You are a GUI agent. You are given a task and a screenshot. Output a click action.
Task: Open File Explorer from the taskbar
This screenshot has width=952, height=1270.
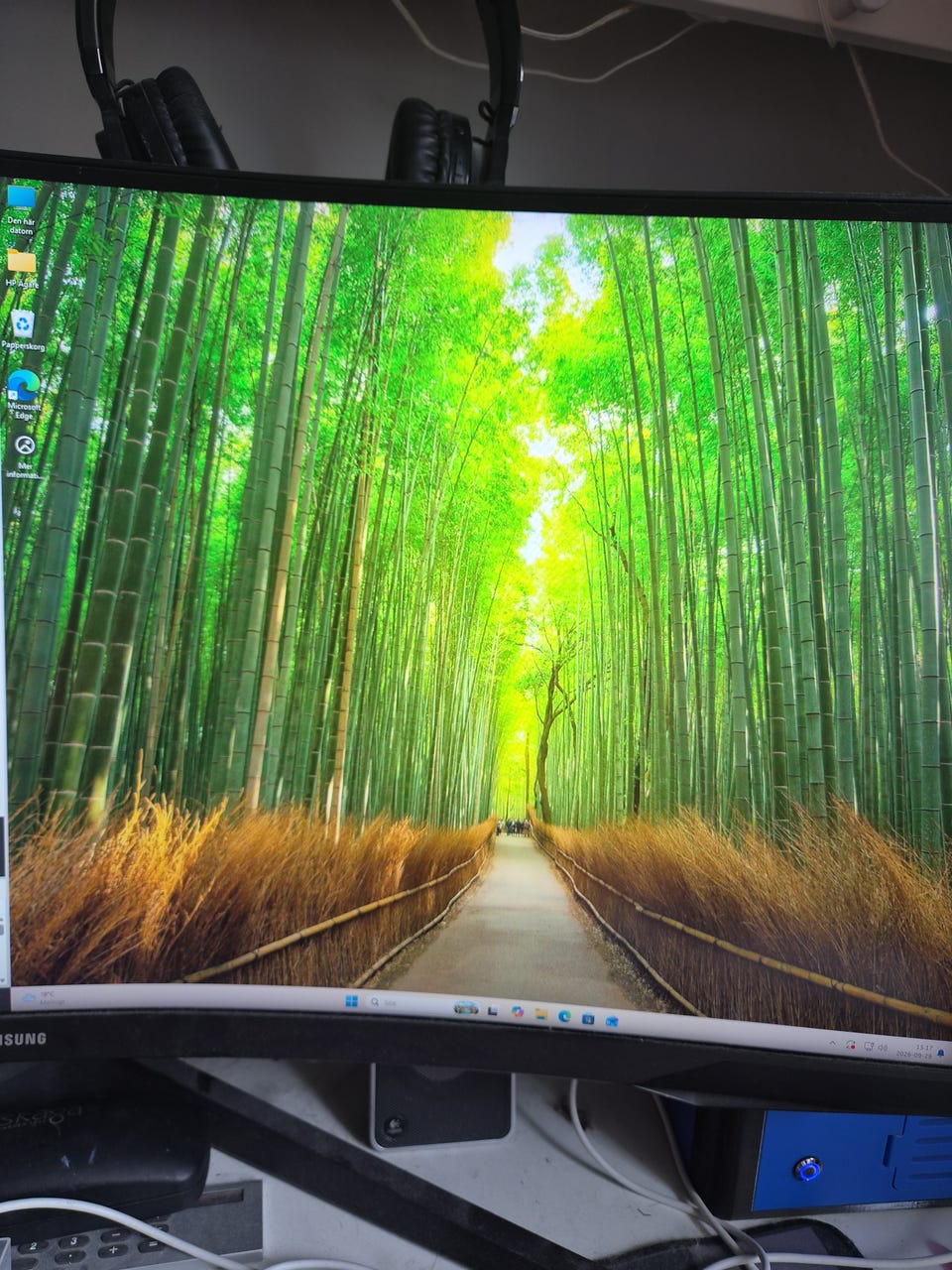click(541, 1014)
